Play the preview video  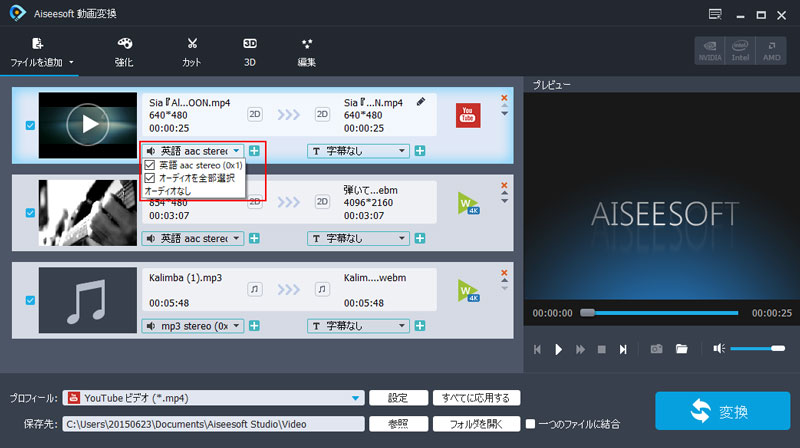[x=559, y=349]
